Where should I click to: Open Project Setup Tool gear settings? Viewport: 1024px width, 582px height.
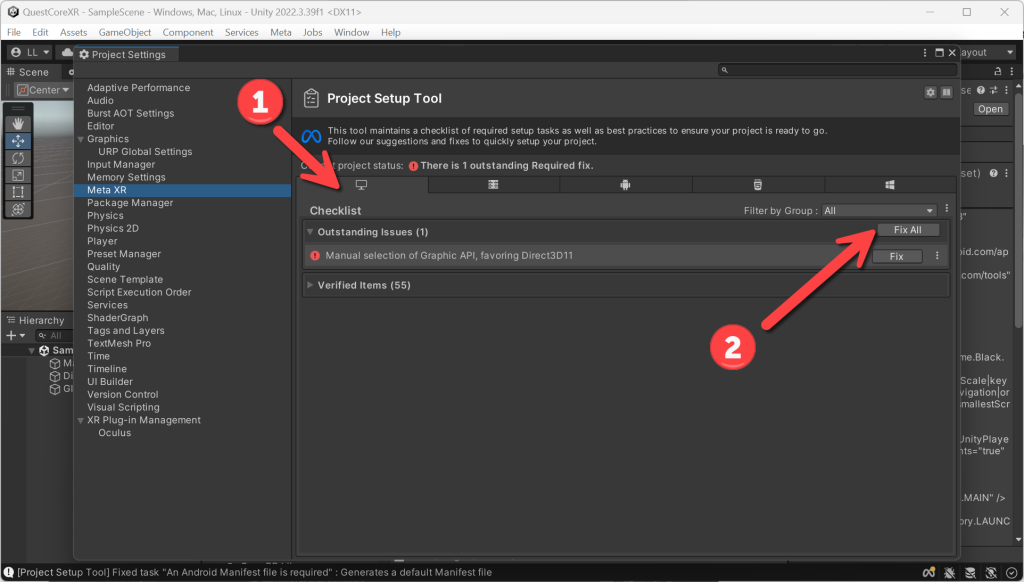(930, 92)
